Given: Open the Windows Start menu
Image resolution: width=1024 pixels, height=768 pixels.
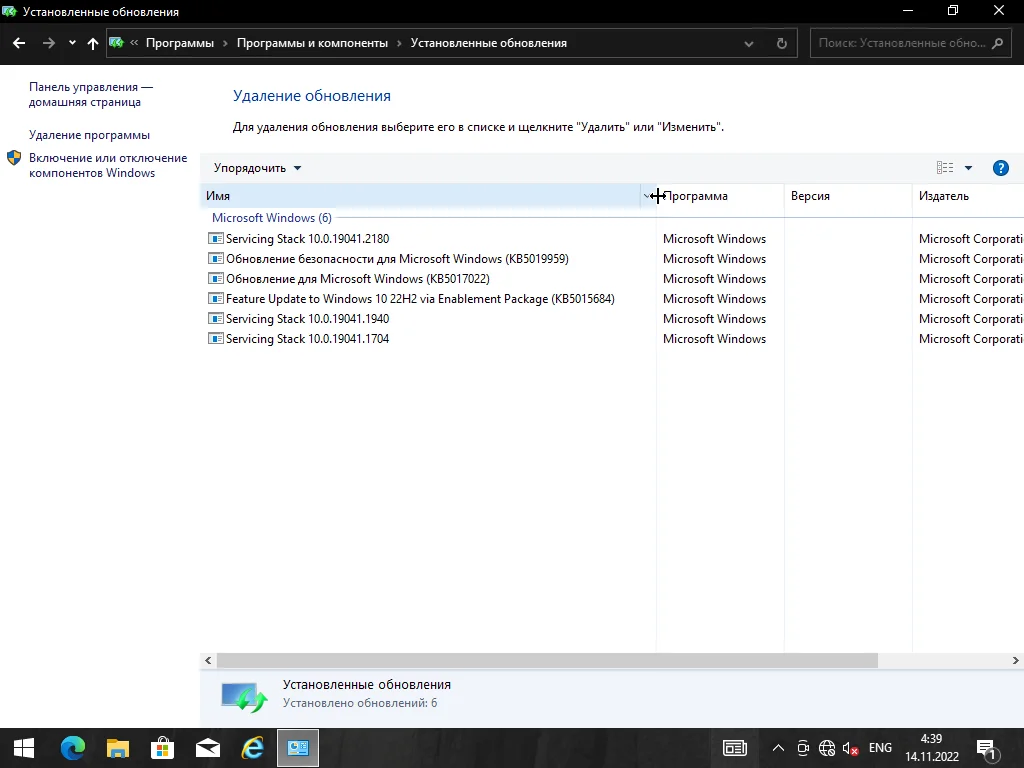Looking at the screenshot, I should pyautogui.click(x=24, y=748).
